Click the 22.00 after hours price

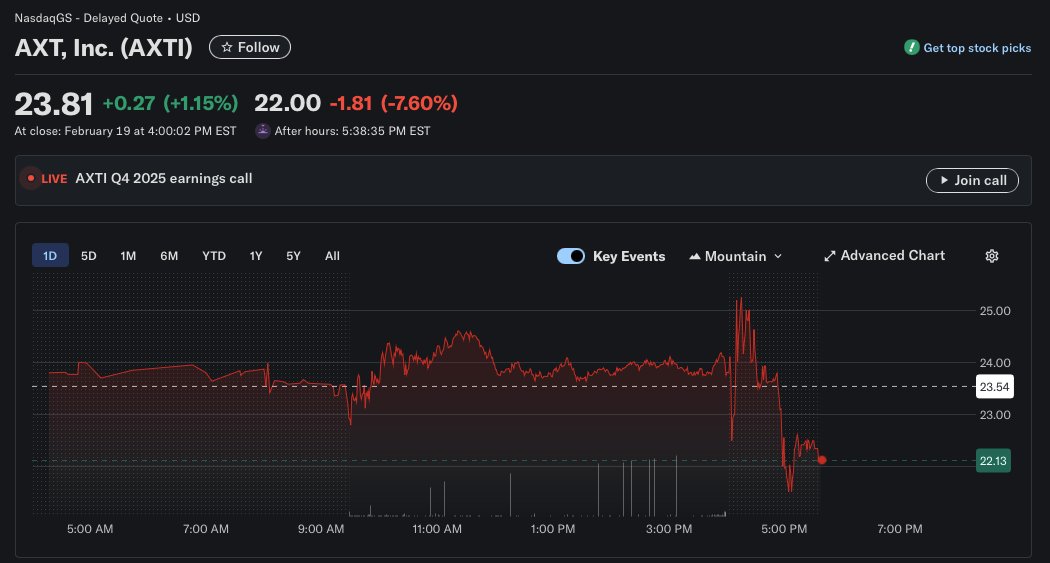point(287,102)
